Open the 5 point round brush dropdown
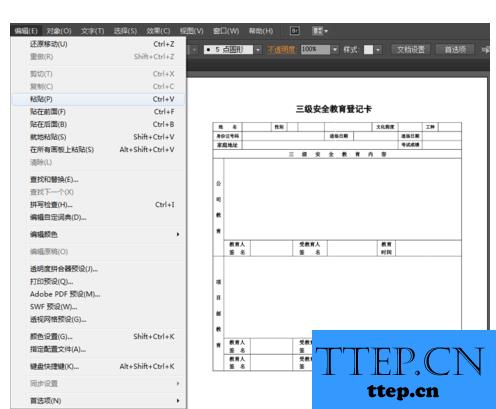This screenshot has width=496, height=409. click(x=258, y=50)
